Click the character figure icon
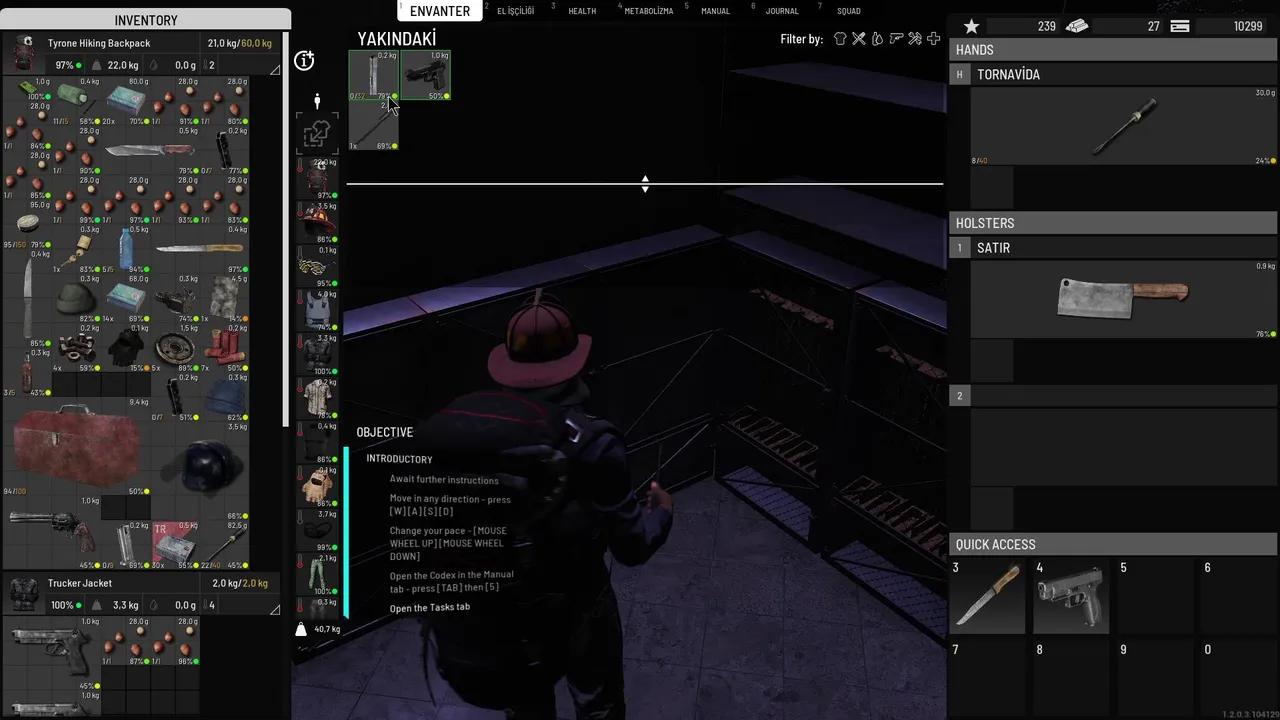The image size is (1280, 720). pyautogui.click(x=317, y=101)
